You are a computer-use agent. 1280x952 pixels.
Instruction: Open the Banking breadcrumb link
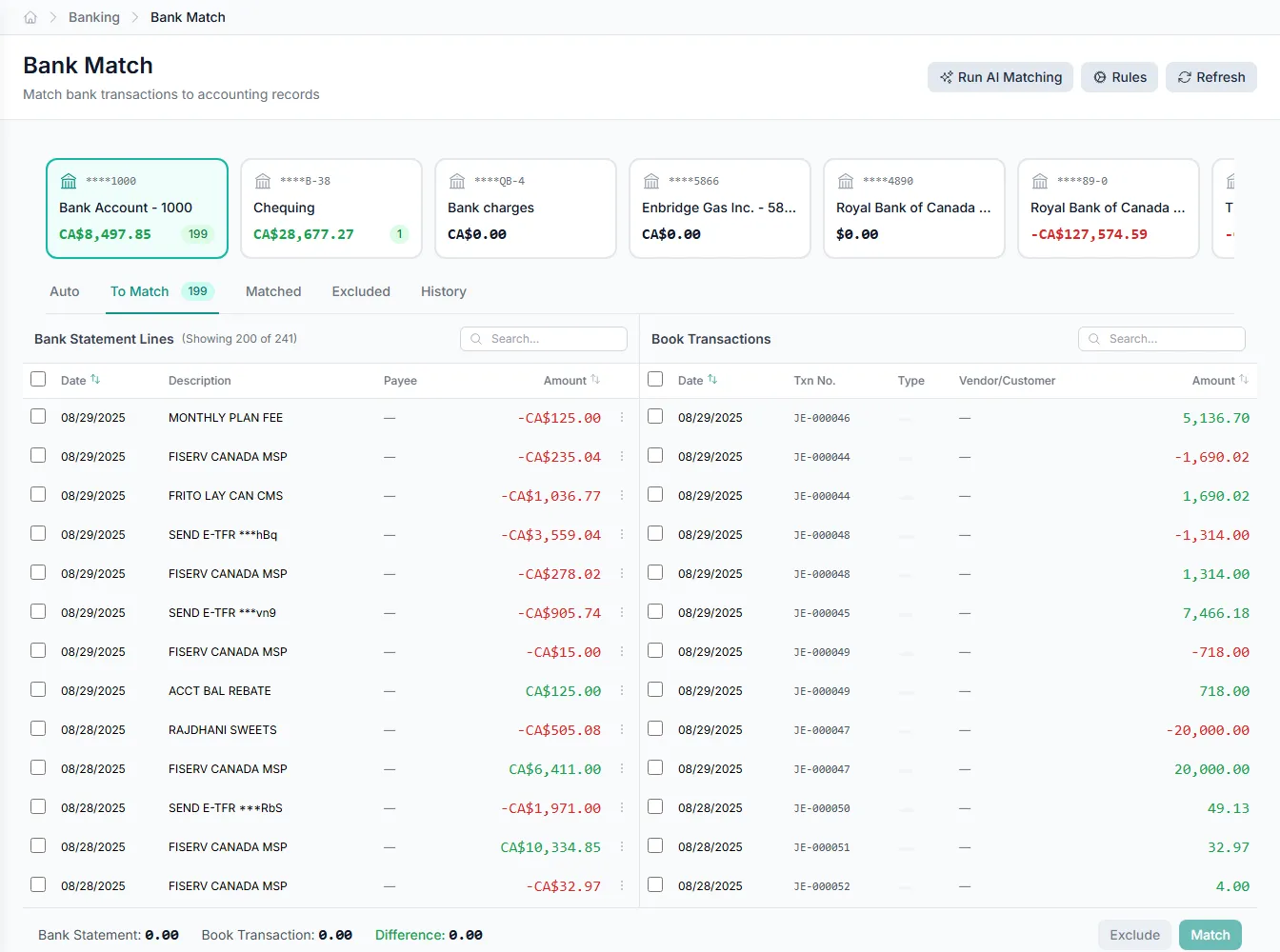coord(94,17)
